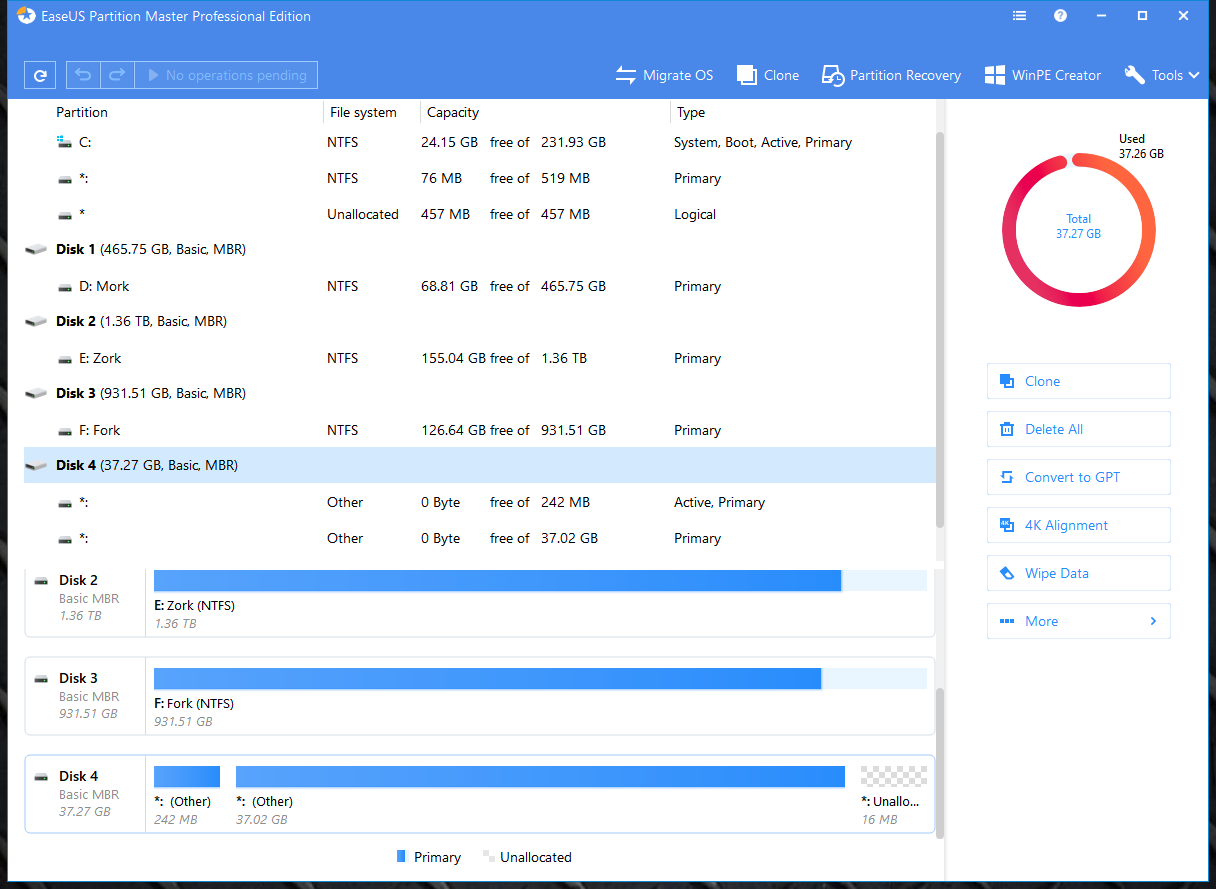Expand the Tools dropdown menu
Viewport: 1216px width, 889px height.
coord(1162,75)
